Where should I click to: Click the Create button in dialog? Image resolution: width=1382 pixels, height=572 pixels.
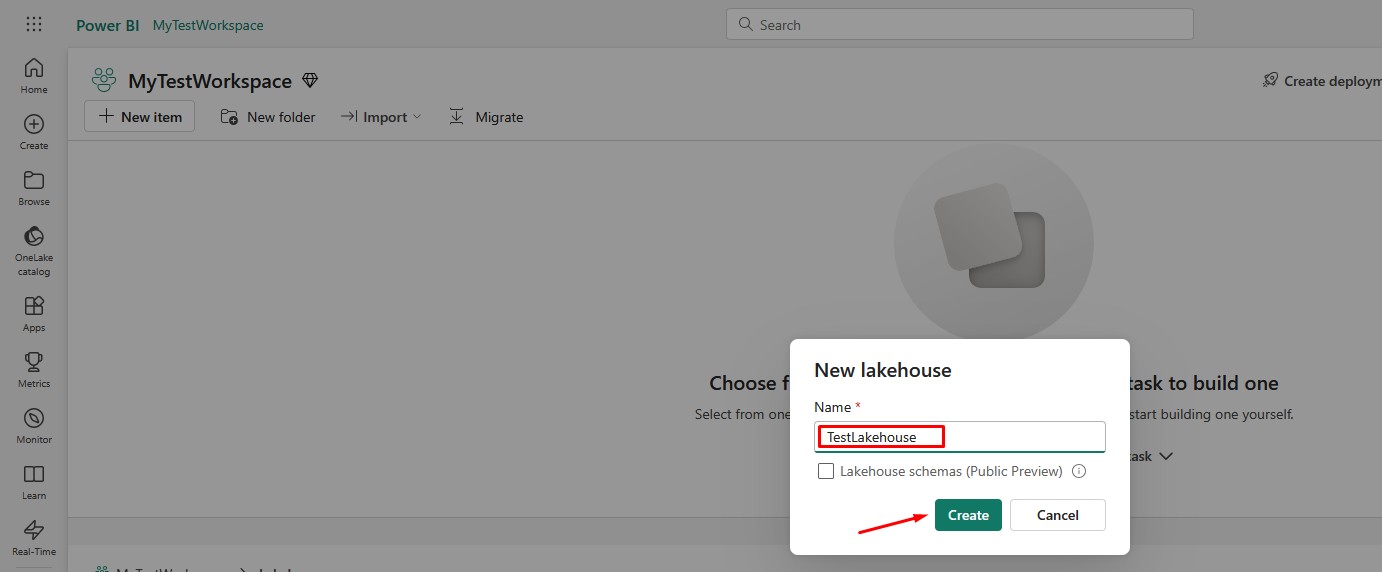968,515
